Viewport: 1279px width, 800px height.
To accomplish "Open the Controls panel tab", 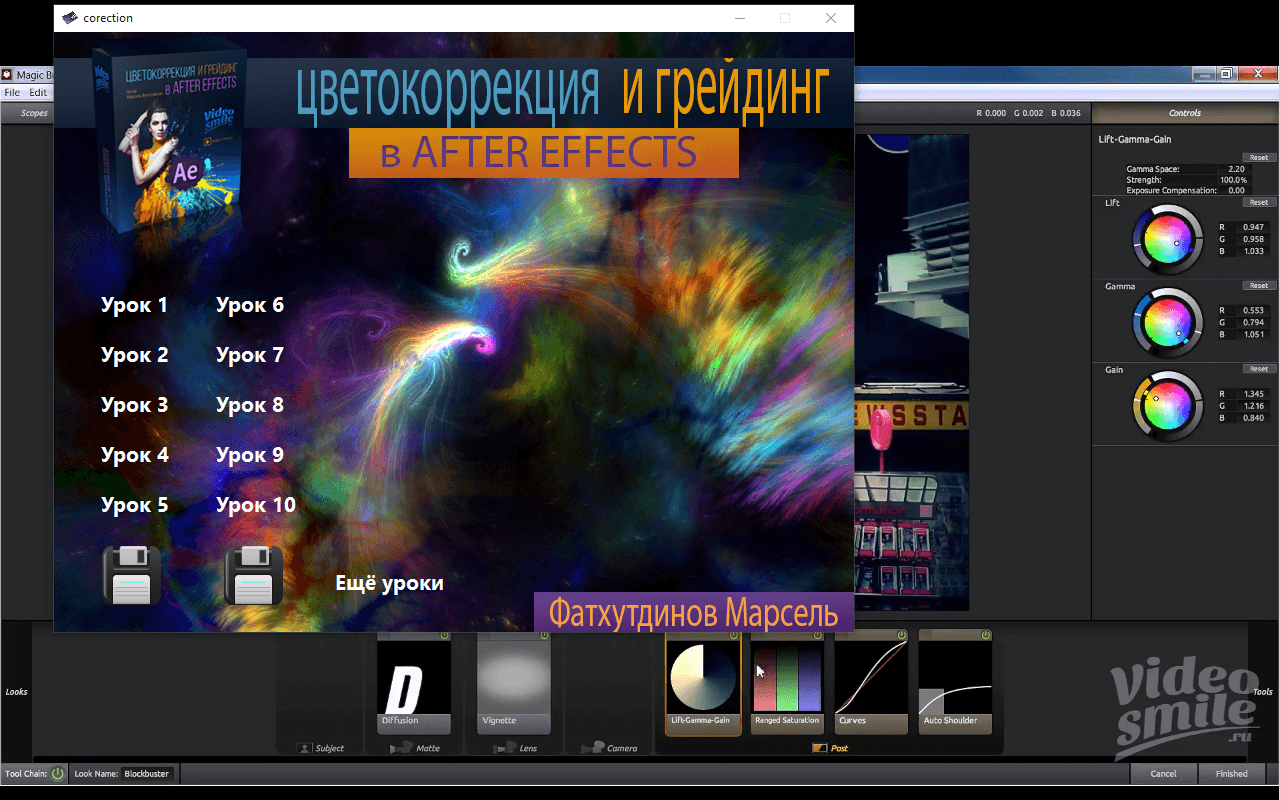I will pos(1185,113).
